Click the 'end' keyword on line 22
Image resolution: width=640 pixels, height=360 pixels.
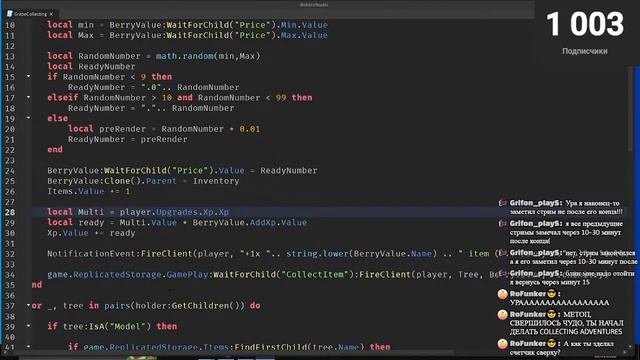tap(55, 149)
